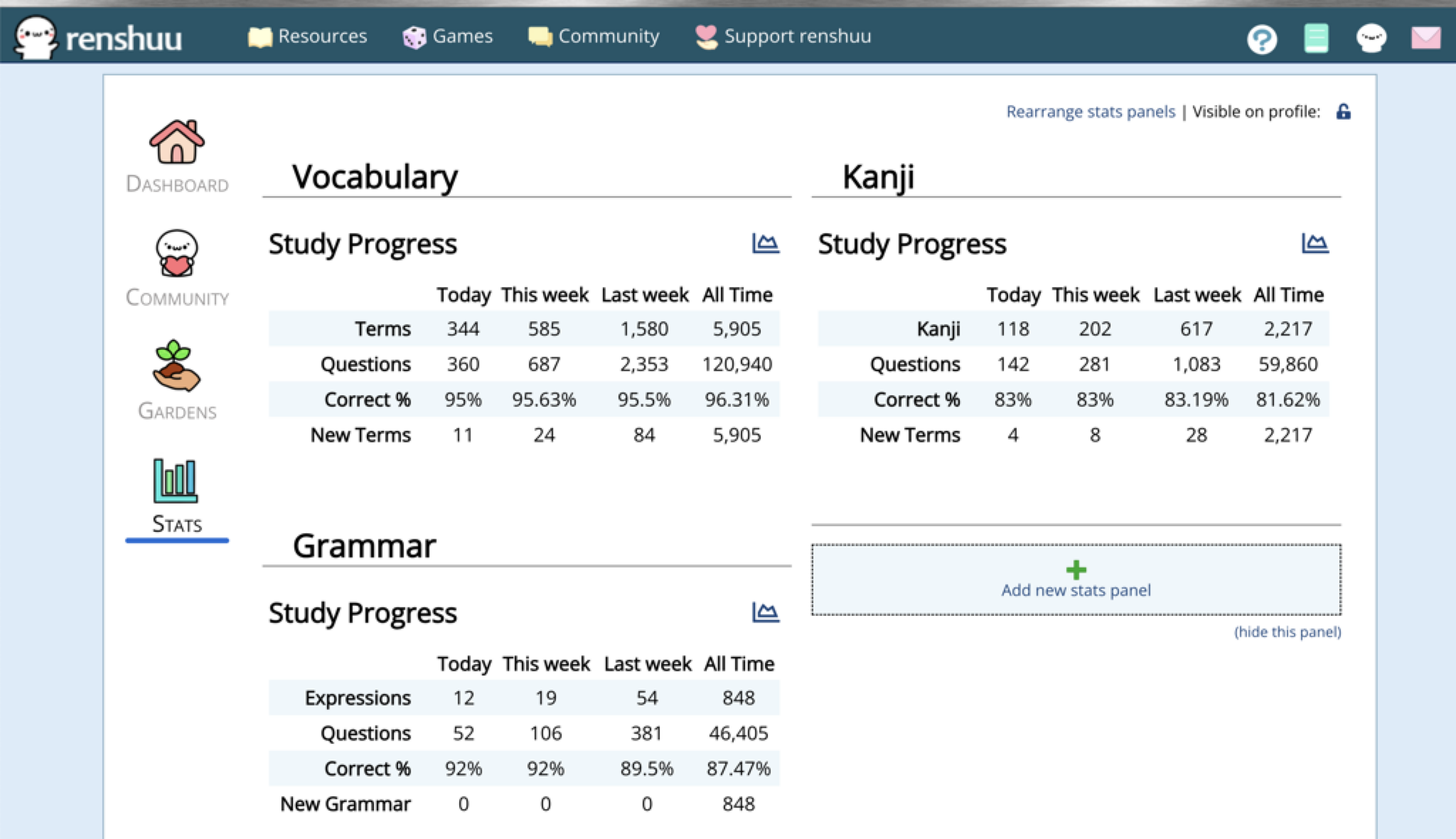The width and height of the screenshot is (1456, 839).
Task: Open the green notebook icon in header
Action: pos(1316,38)
